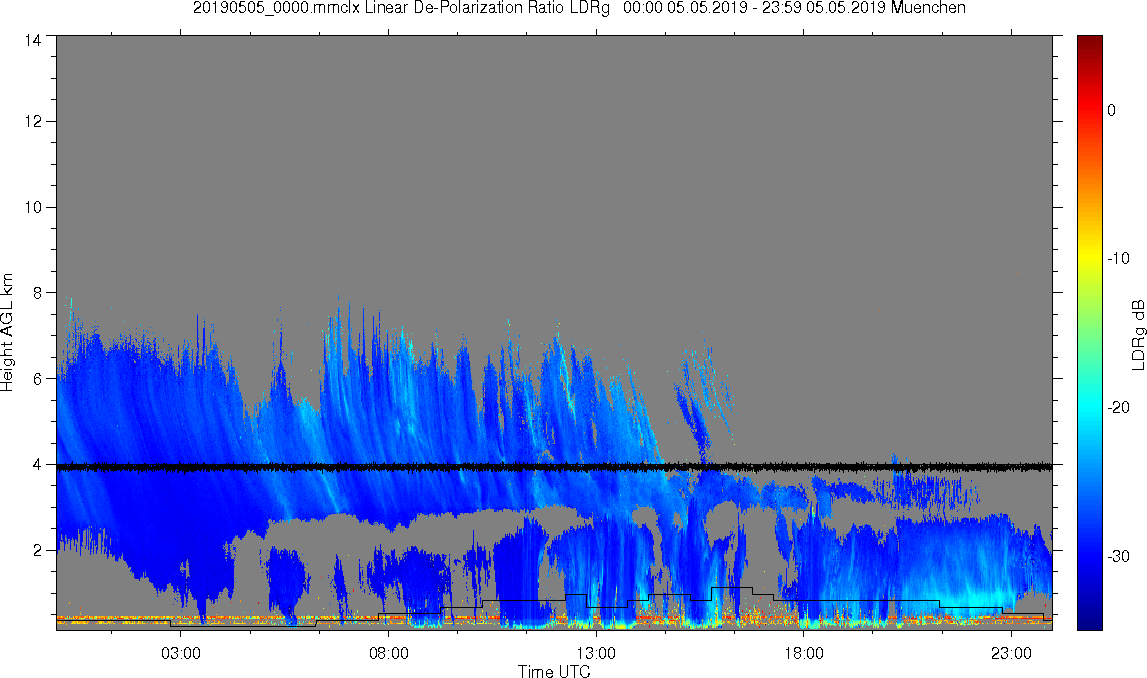The image size is (1147, 678).
Task: Click the height tick label 6
Action: [37, 379]
